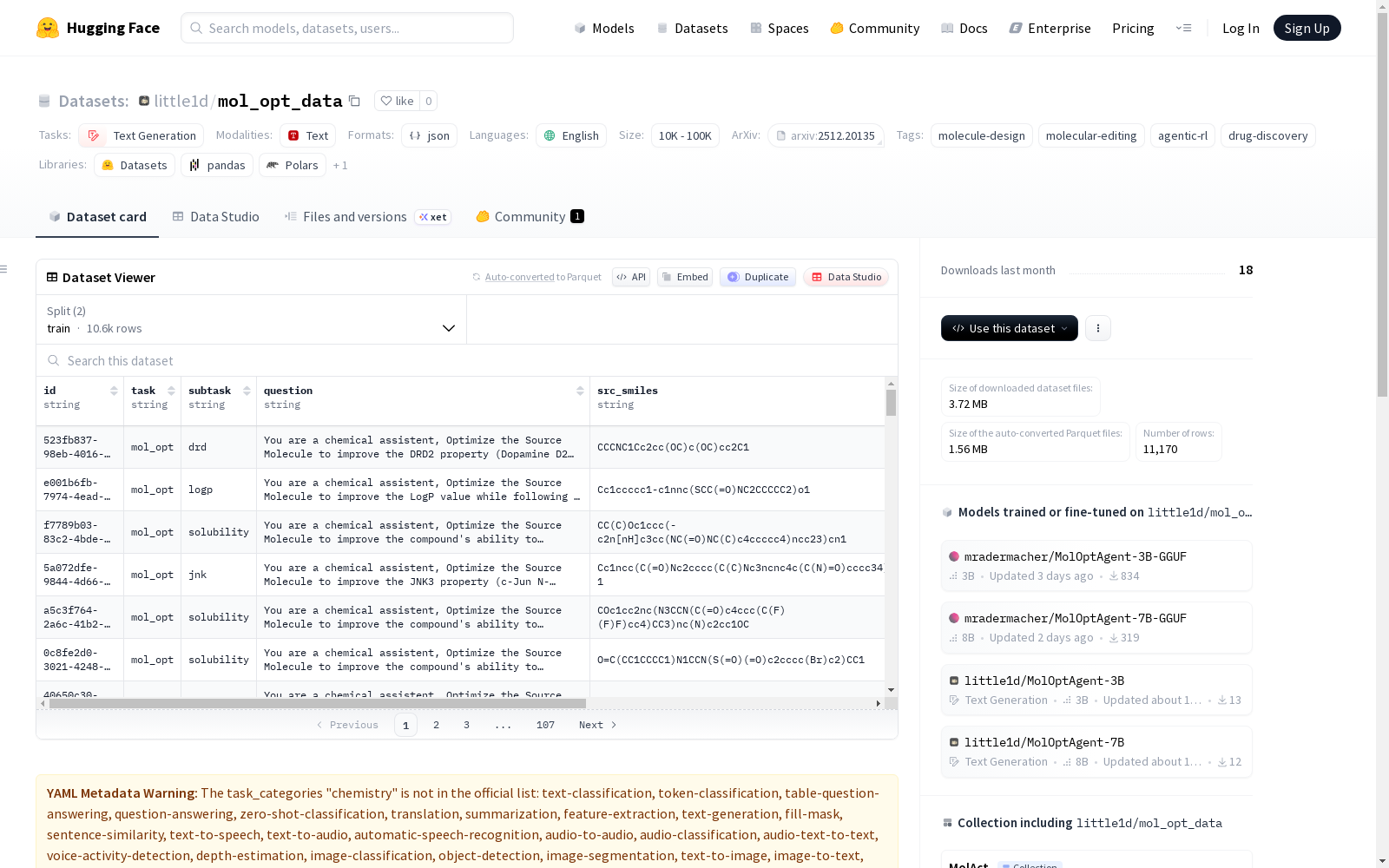The width and height of the screenshot is (1389, 868).
Task: Click the left sidebar table-of-contents icon
Action: (x=3, y=269)
